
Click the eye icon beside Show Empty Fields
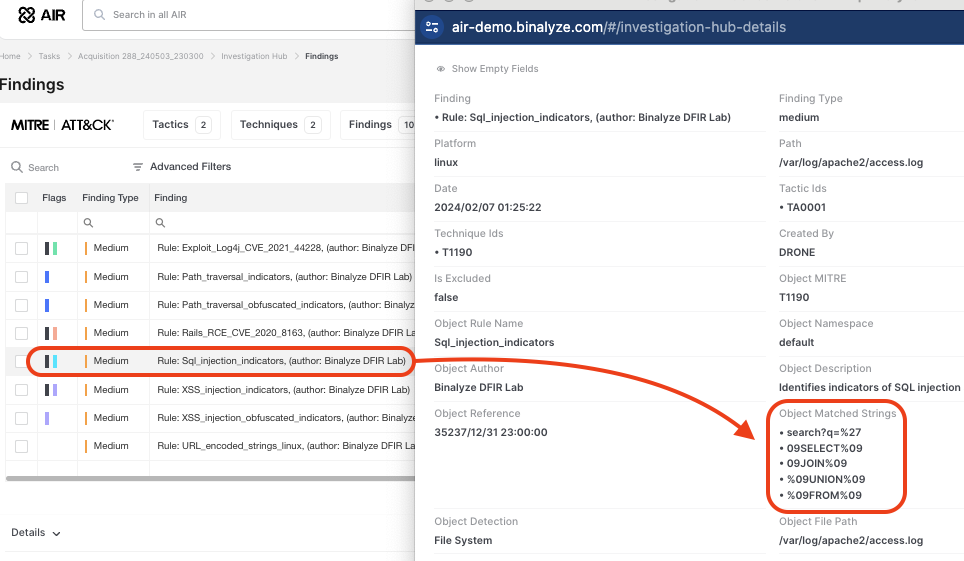(x=441, y=69)
